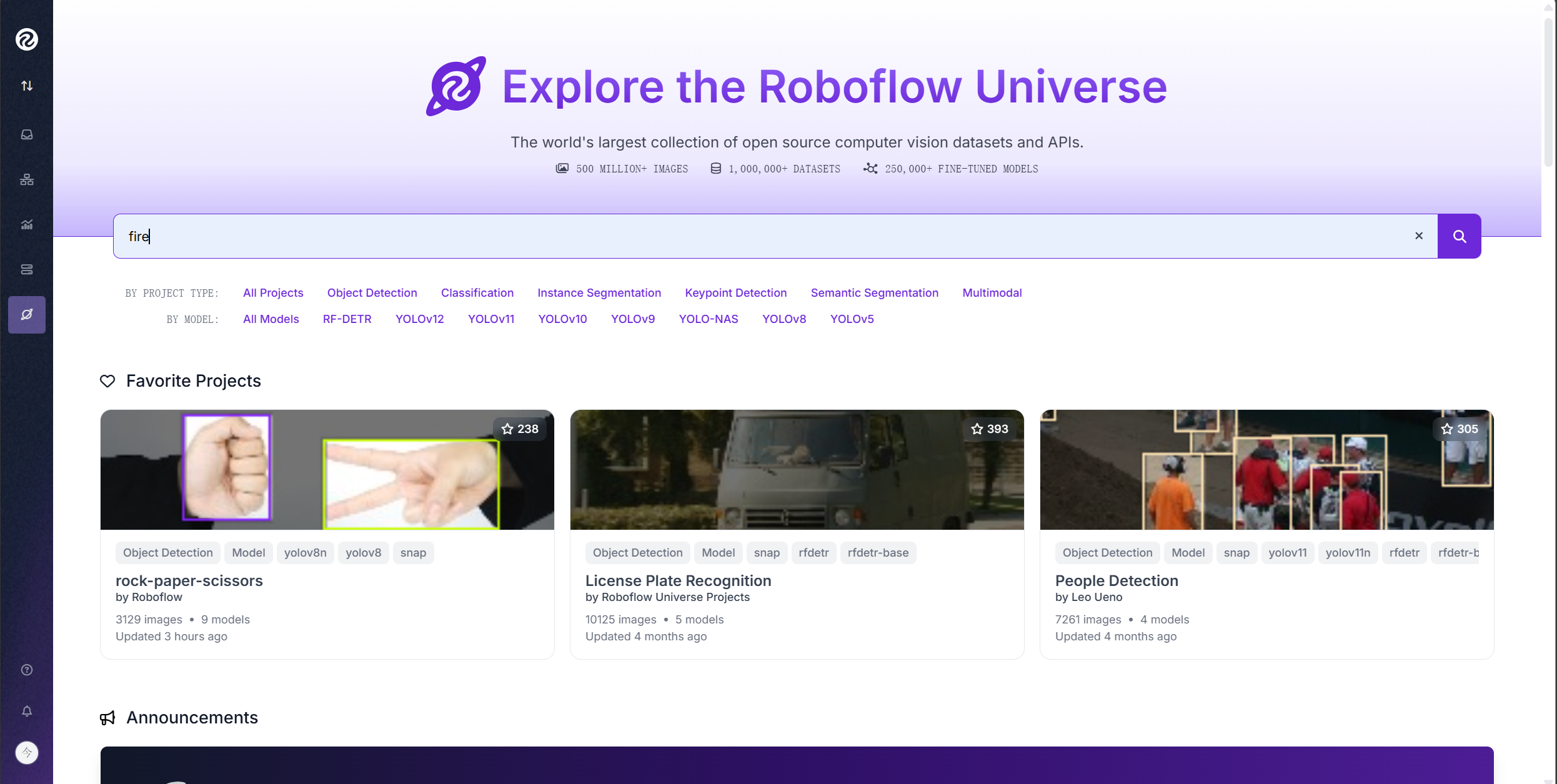Click the Model tag on People Detection card
Viewport: 1557px width, 784px height.
1188,553
